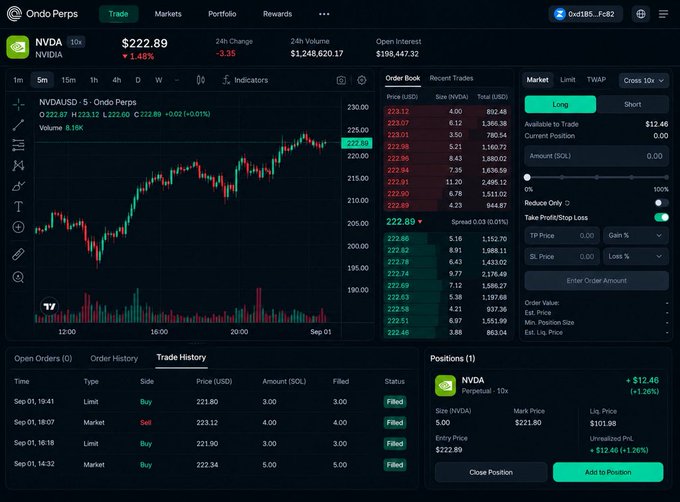The image size is (680, 502).
Task: Open the Trade tab in top navigation
Action: click(118, 14)
